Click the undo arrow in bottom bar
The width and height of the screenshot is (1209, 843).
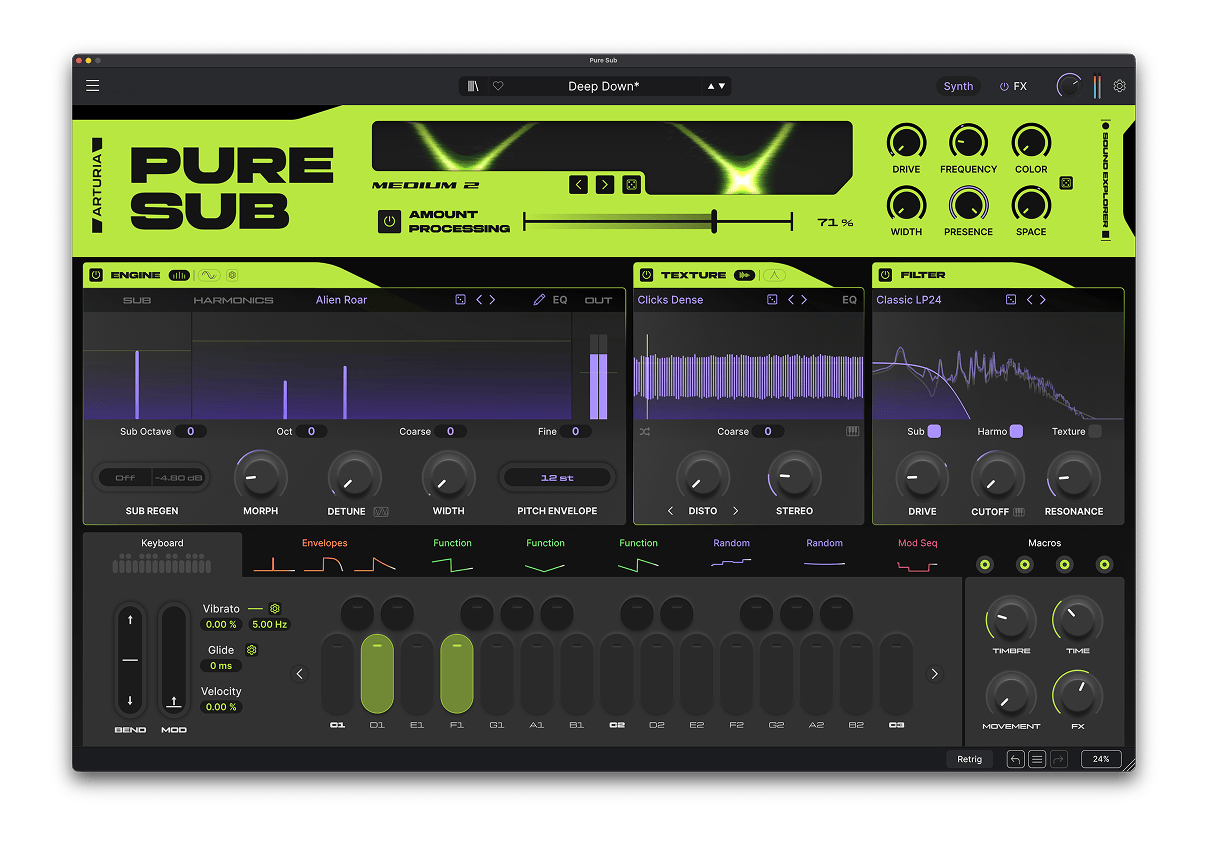[1015, 759]
